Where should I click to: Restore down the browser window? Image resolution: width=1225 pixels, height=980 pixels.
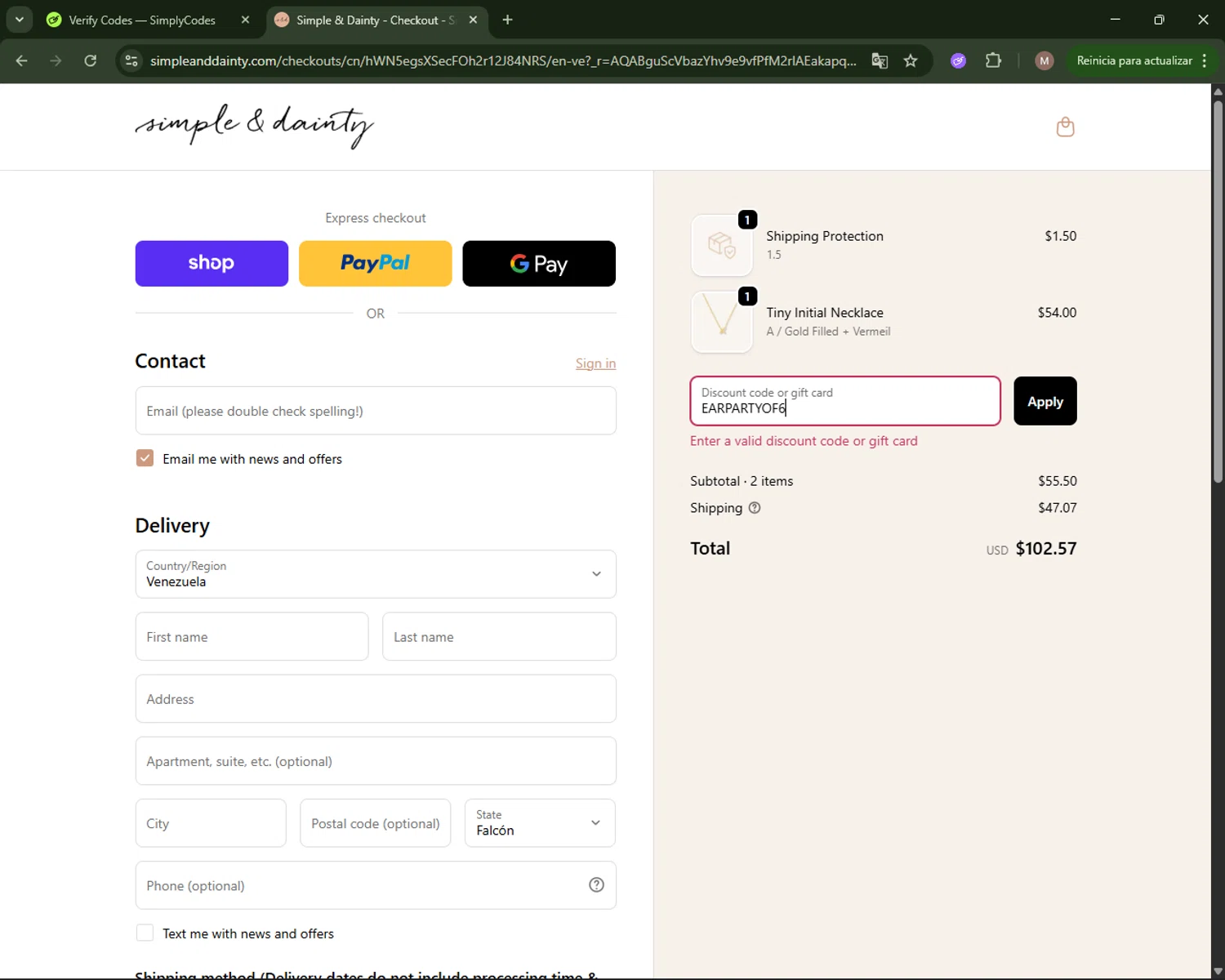1159,20
